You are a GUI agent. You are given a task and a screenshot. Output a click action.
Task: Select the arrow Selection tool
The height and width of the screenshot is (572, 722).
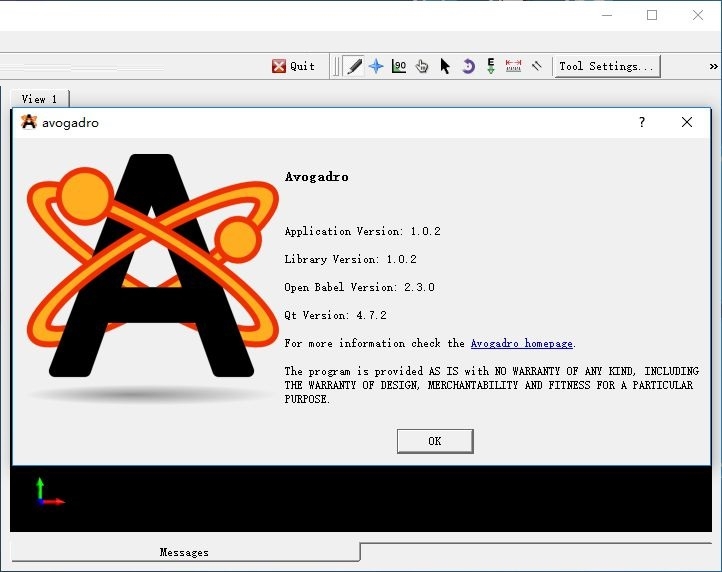click(x=445, y=66)
